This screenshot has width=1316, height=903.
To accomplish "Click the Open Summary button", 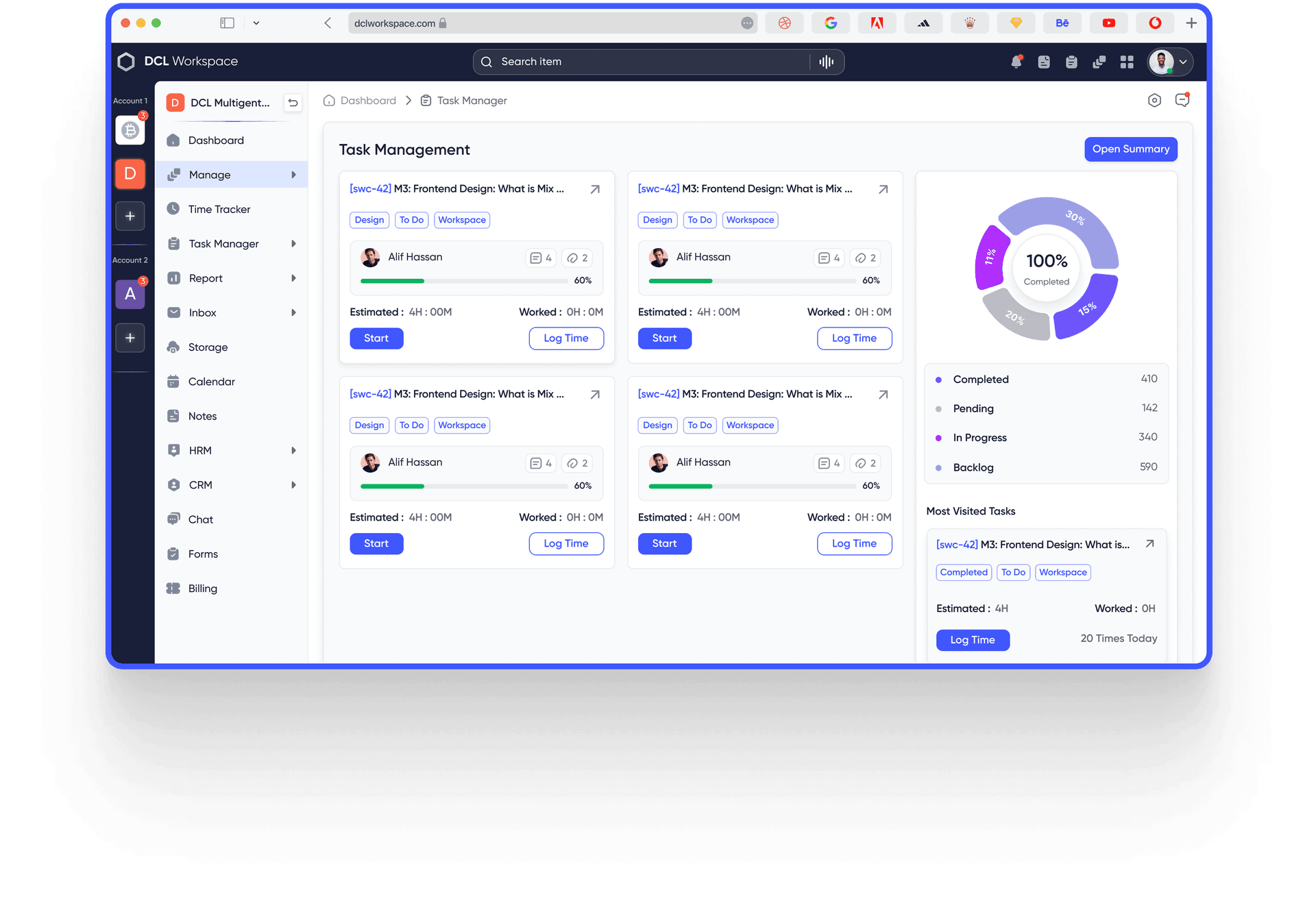I will click(1130, 149).
